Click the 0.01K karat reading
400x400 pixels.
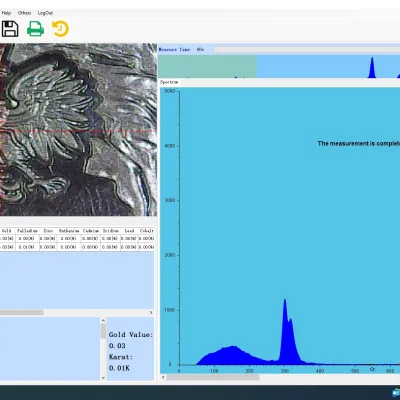click(119, 368)
